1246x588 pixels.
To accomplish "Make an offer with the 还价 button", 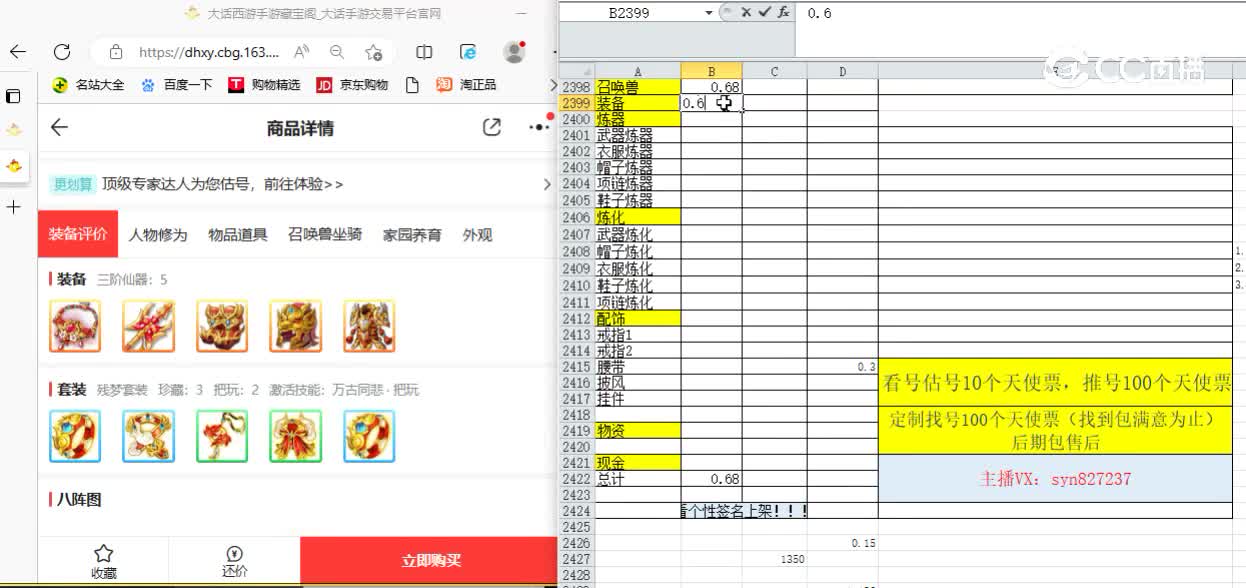I will coord(234,562).
